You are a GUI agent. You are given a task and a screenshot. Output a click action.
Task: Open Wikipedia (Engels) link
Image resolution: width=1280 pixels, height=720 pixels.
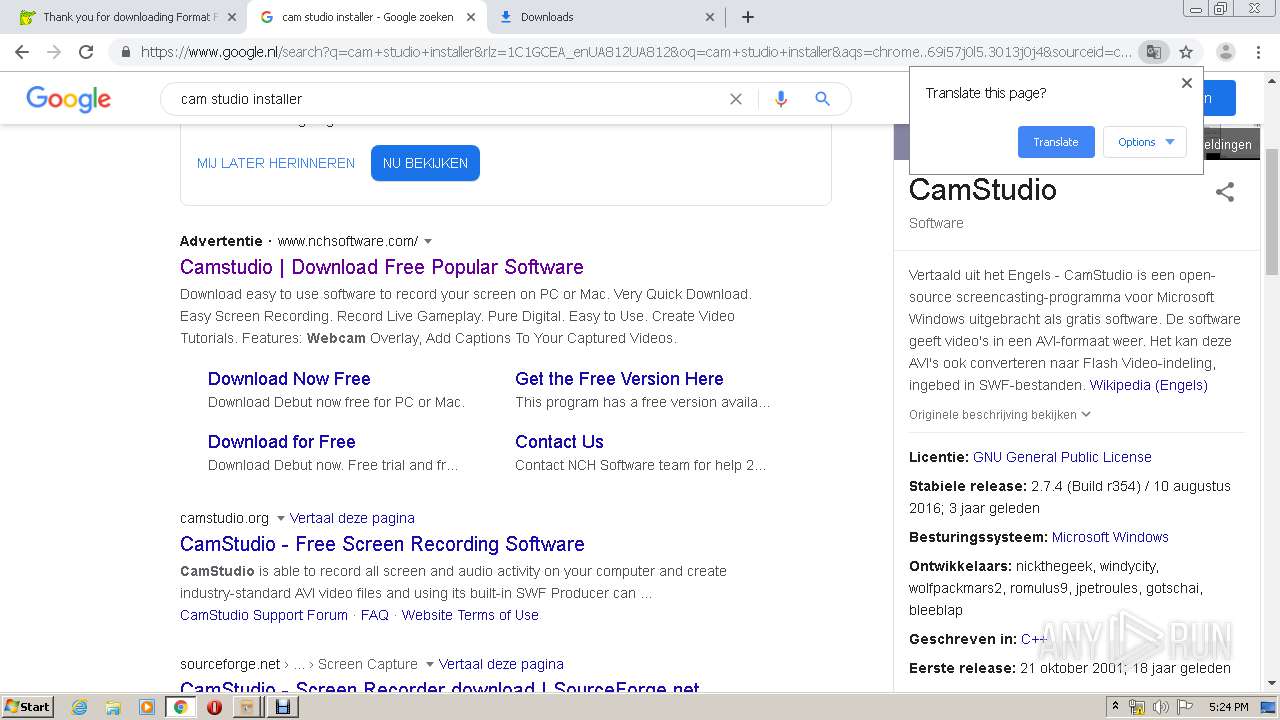(1148, 385)
